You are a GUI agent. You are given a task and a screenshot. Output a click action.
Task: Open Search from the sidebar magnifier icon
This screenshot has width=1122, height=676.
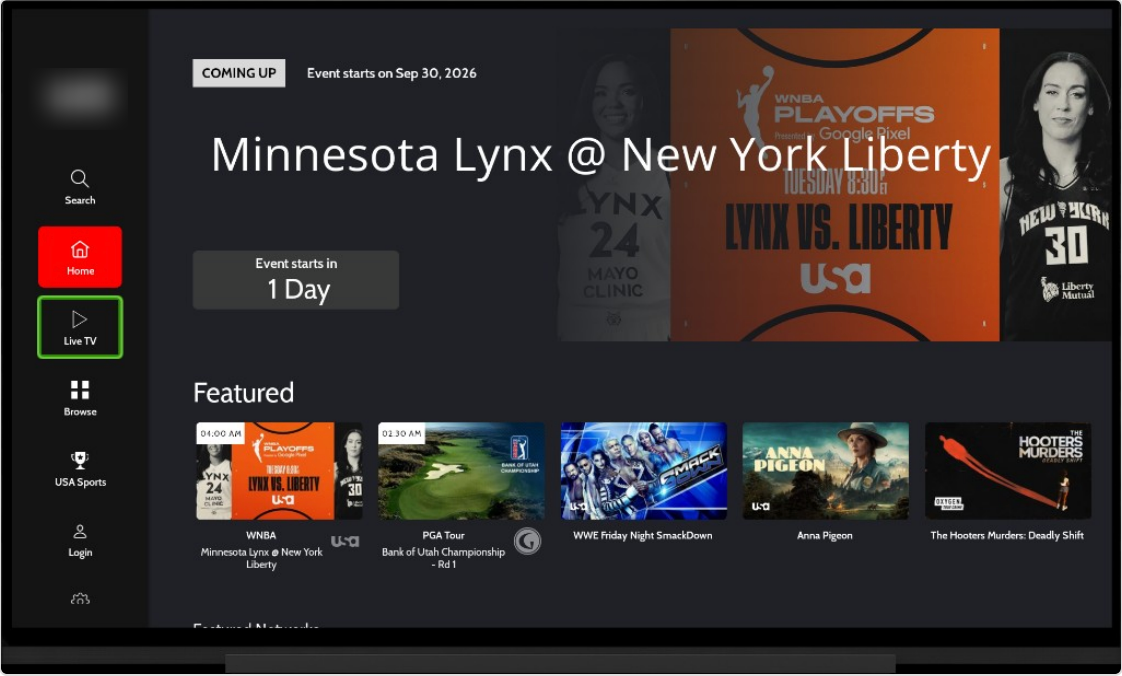tap(79, 178)
